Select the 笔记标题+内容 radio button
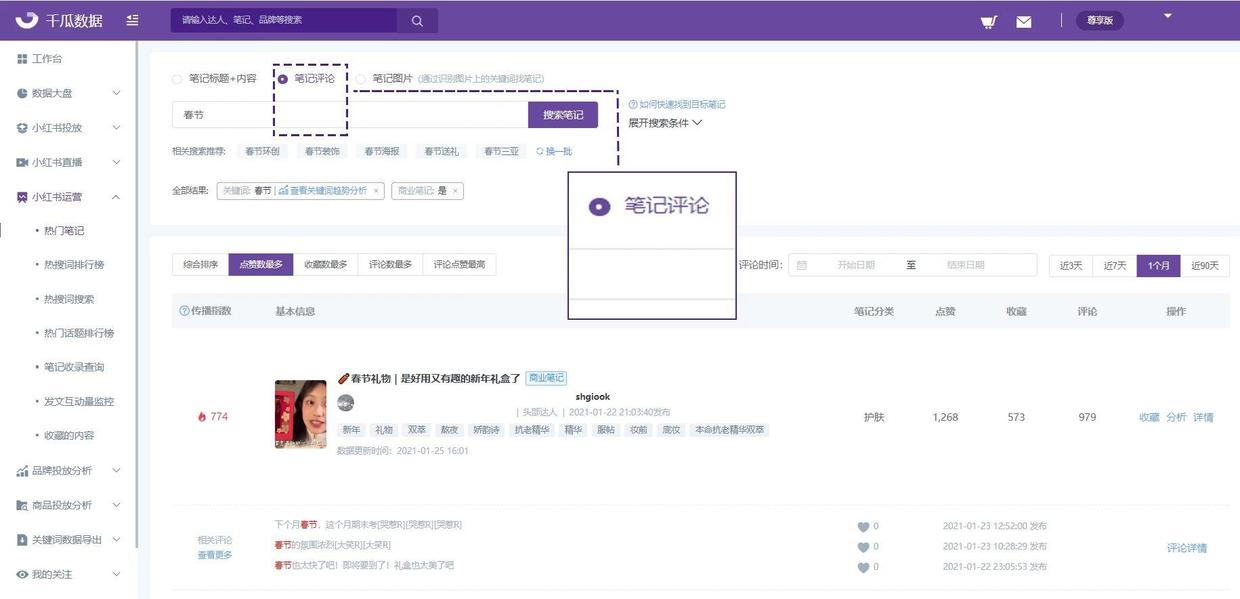This screenshot has width=1240, height=599. coord(179,77)
